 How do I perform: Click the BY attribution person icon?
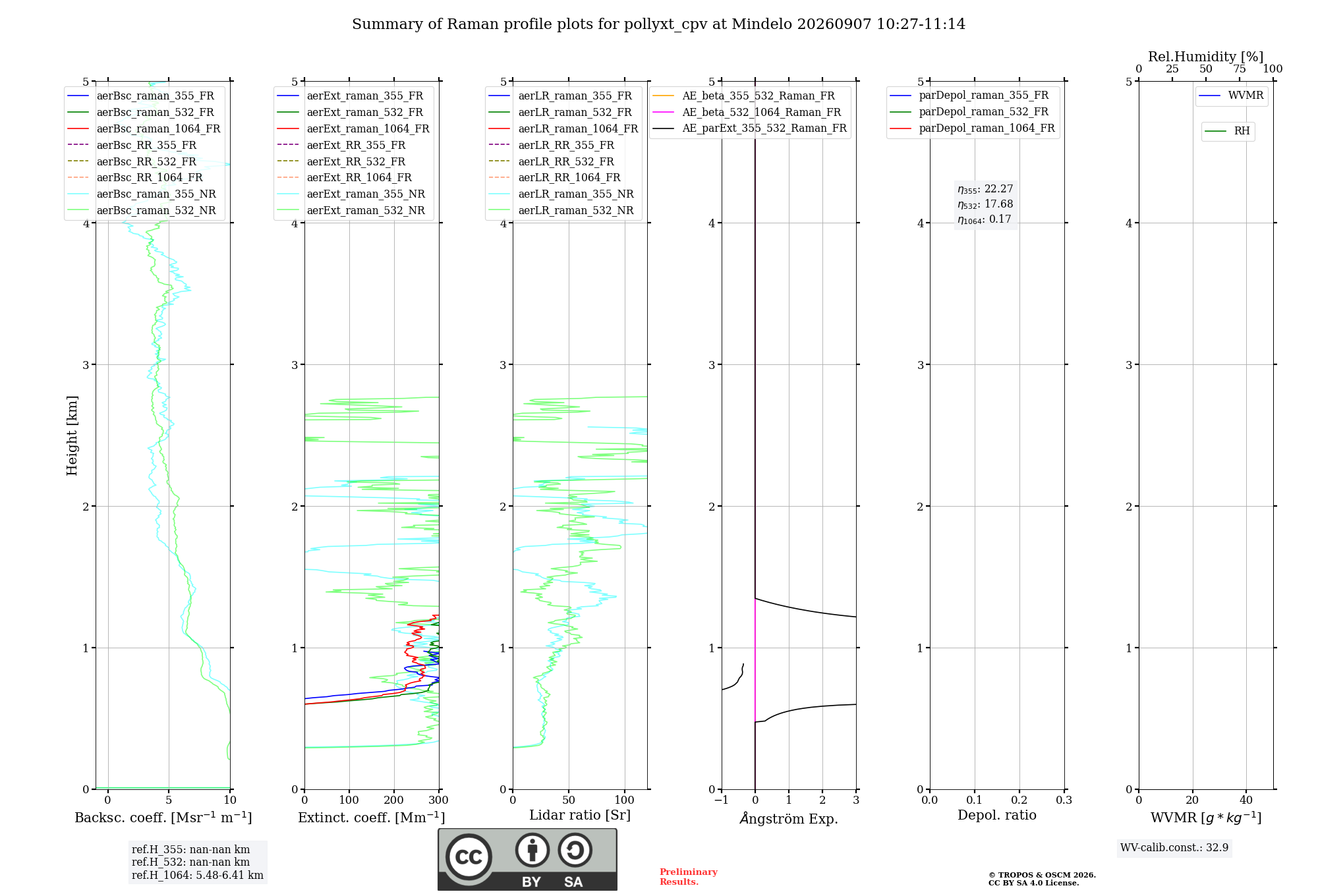coord(532,850)
